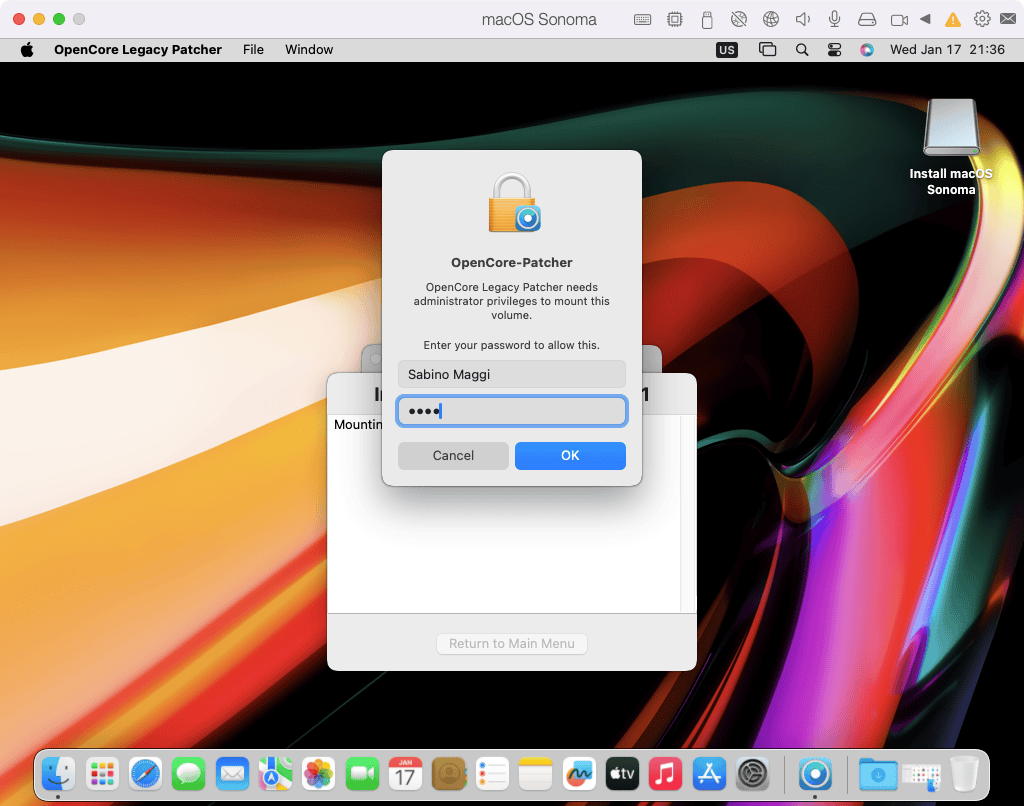This screenshot has height=806, width=1024.
Task: Open the File menu
Action: 253,49
